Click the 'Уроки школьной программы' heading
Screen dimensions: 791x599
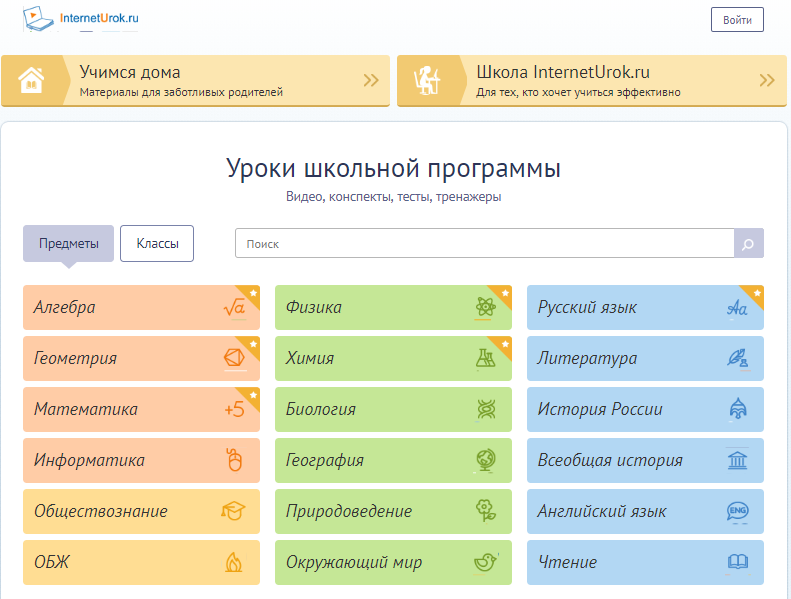(x=393, y=169)
